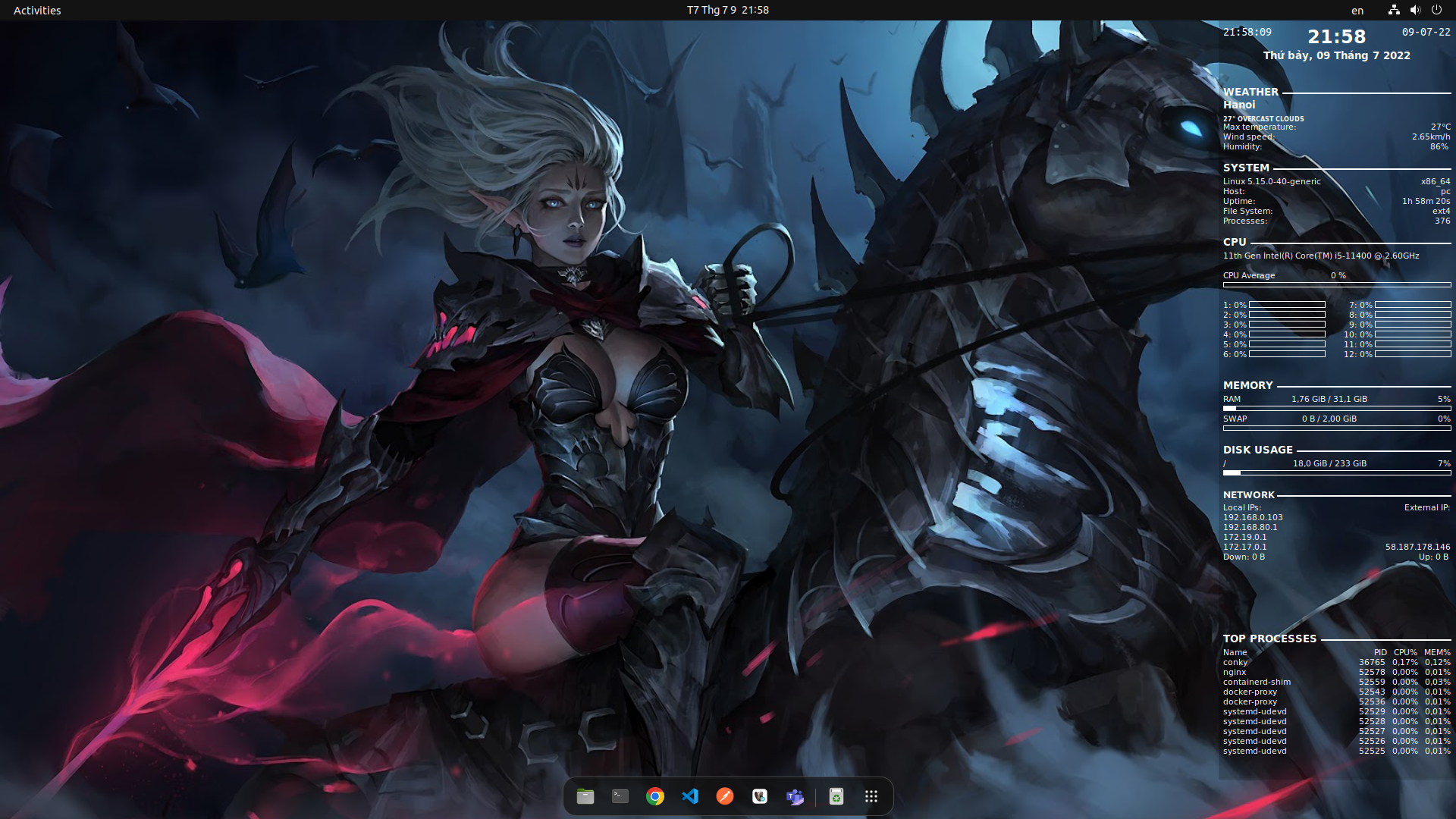Click the wind speed value '2.65km/h'
The width and height of the screenshot is (1456, 819).
(x=1431, y=136)
